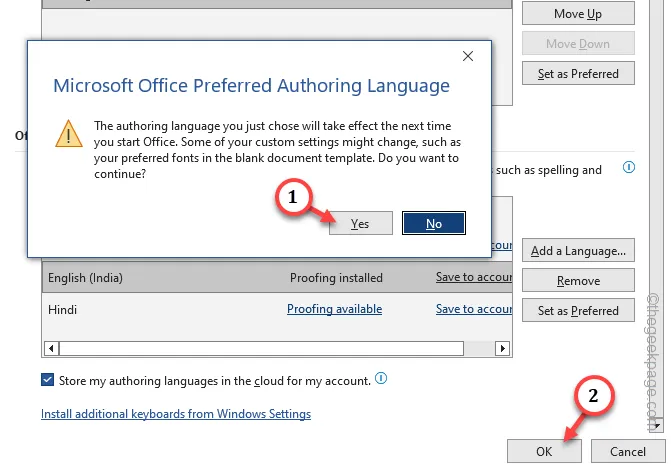
Task: Toggle Store my authoring languages in cloud
Action: tap(48, 380)
